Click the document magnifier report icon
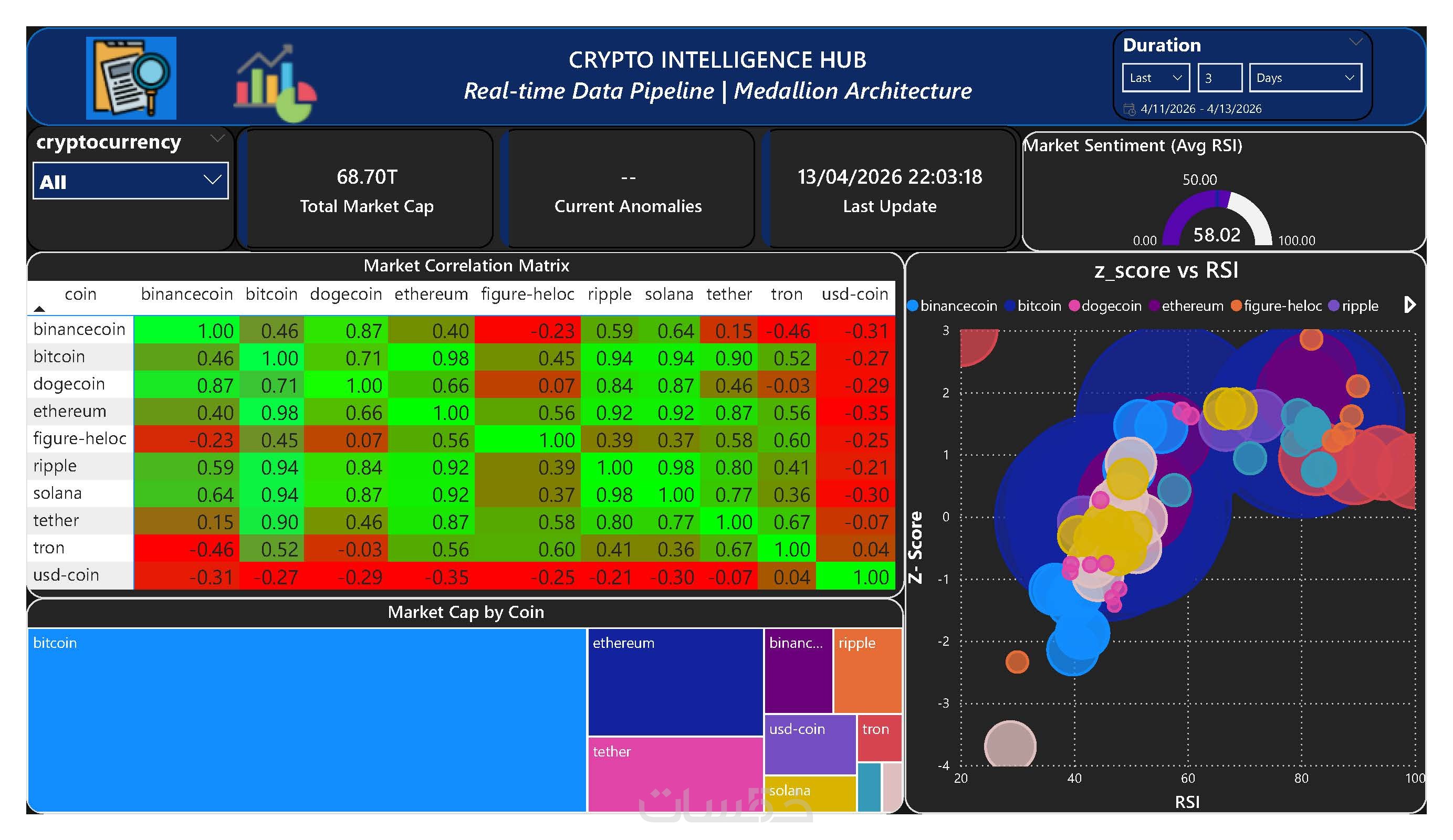Viewport: 1453px width, 840px height. 131,78
